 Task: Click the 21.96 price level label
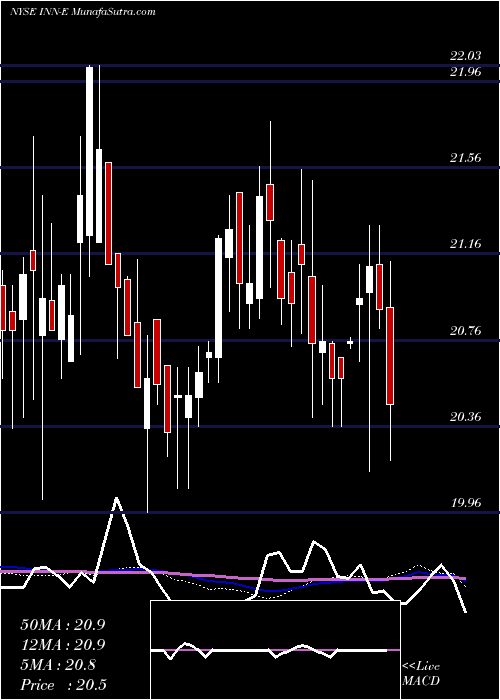[466, 71]
